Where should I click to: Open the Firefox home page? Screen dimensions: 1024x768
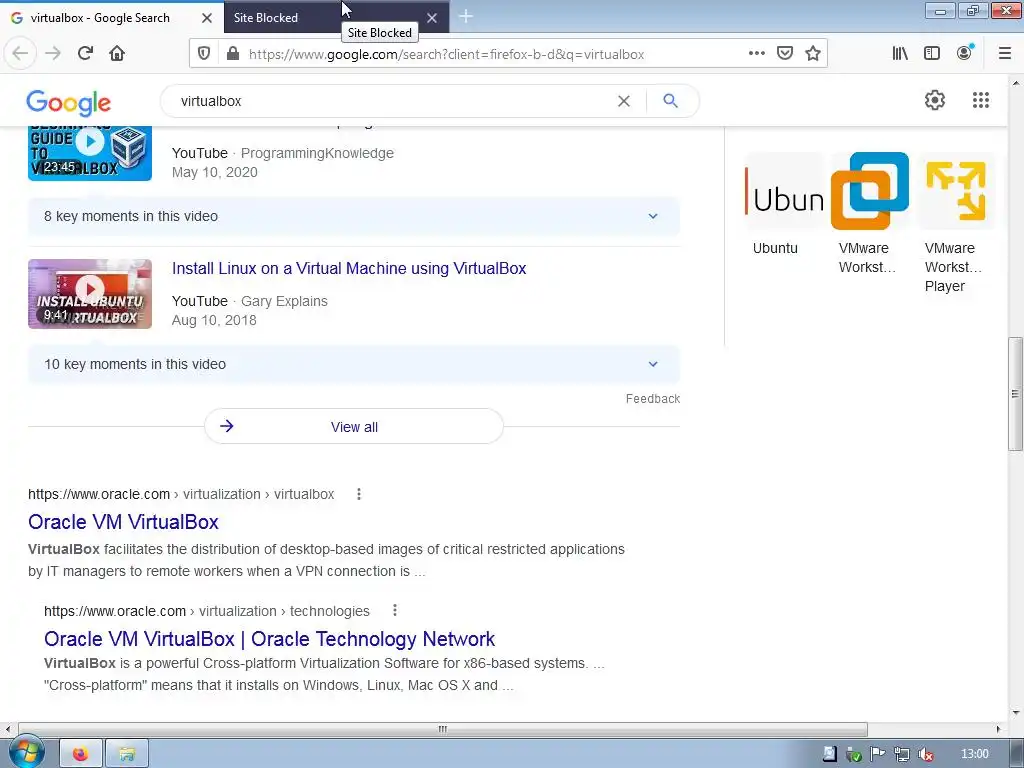click(x=117, y=53)
